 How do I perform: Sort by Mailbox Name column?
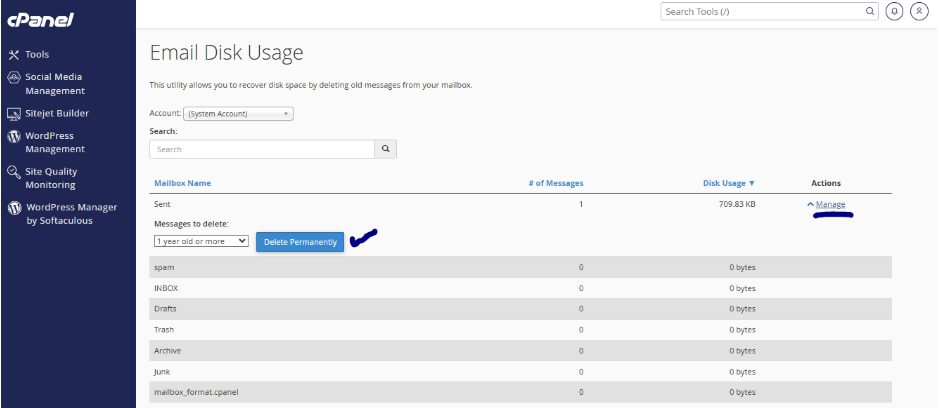coord(183,183)
